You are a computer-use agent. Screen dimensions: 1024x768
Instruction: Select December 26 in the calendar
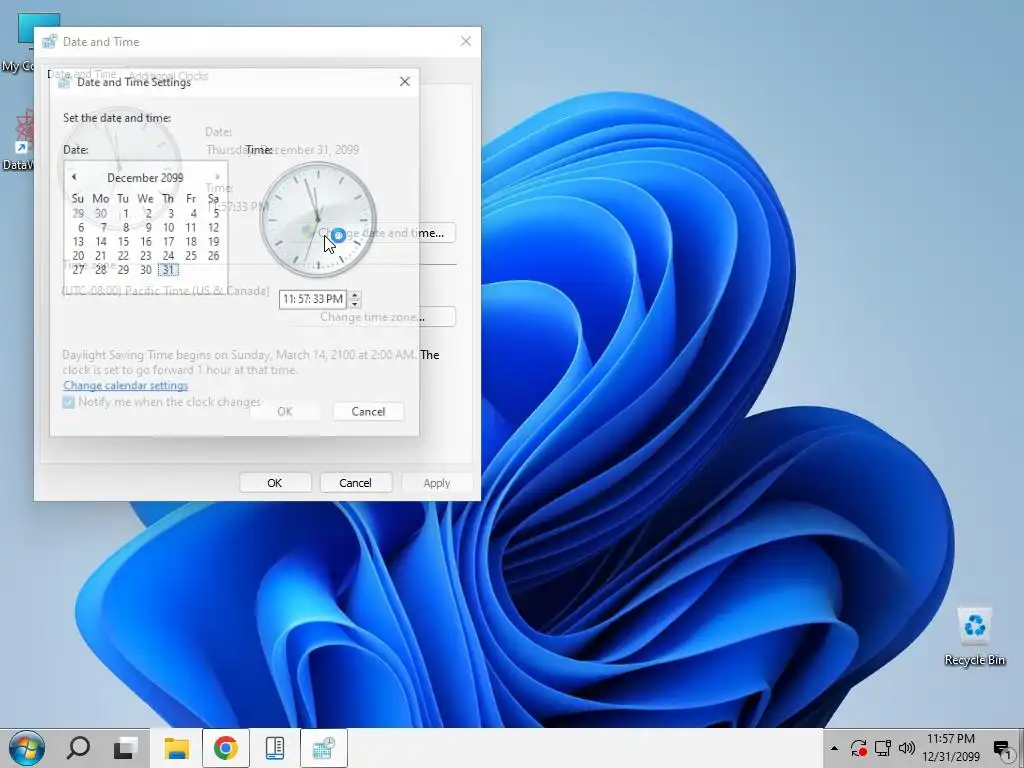coord(213,255)
